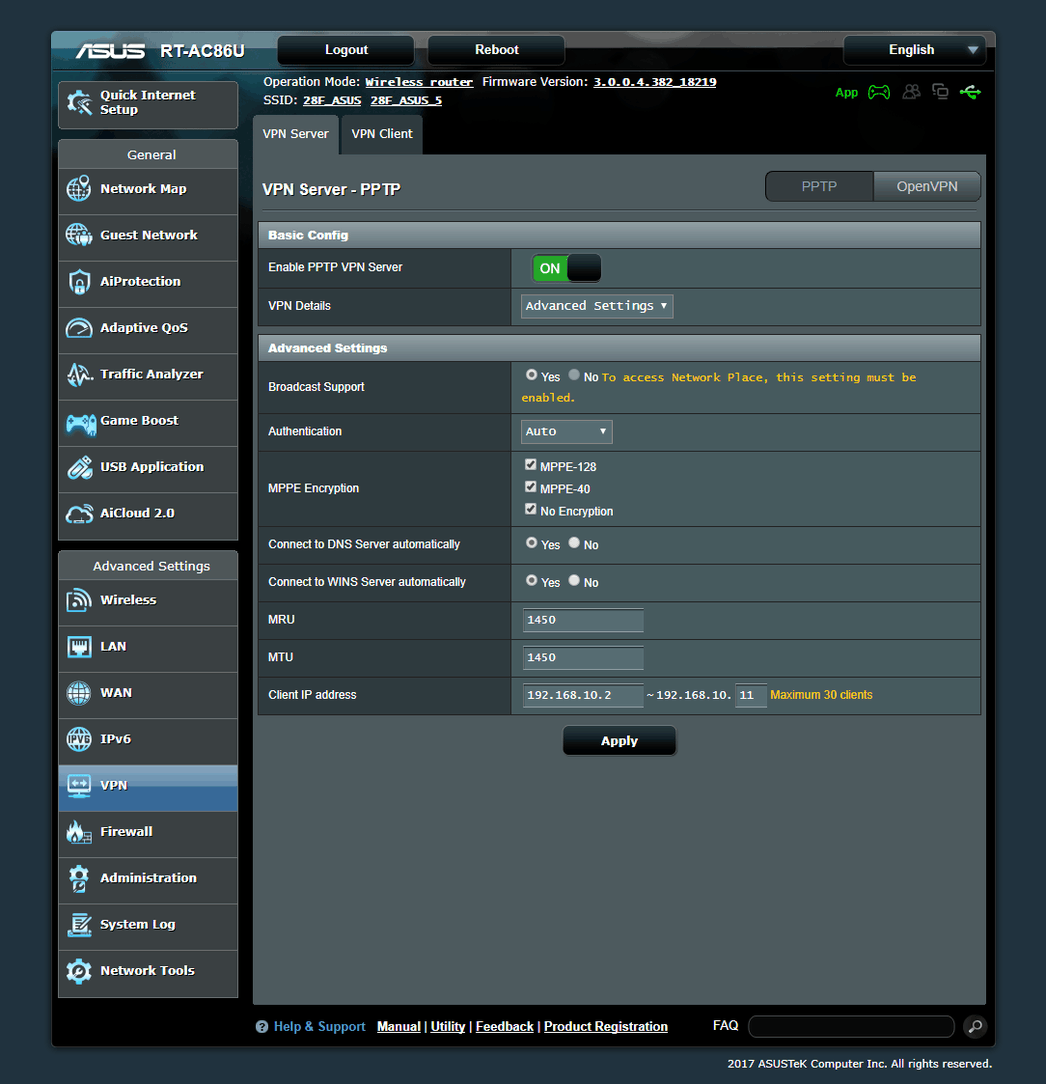
Task: Click the IPv6 icon
Action: pyautogui.click(x=78, y=739)
